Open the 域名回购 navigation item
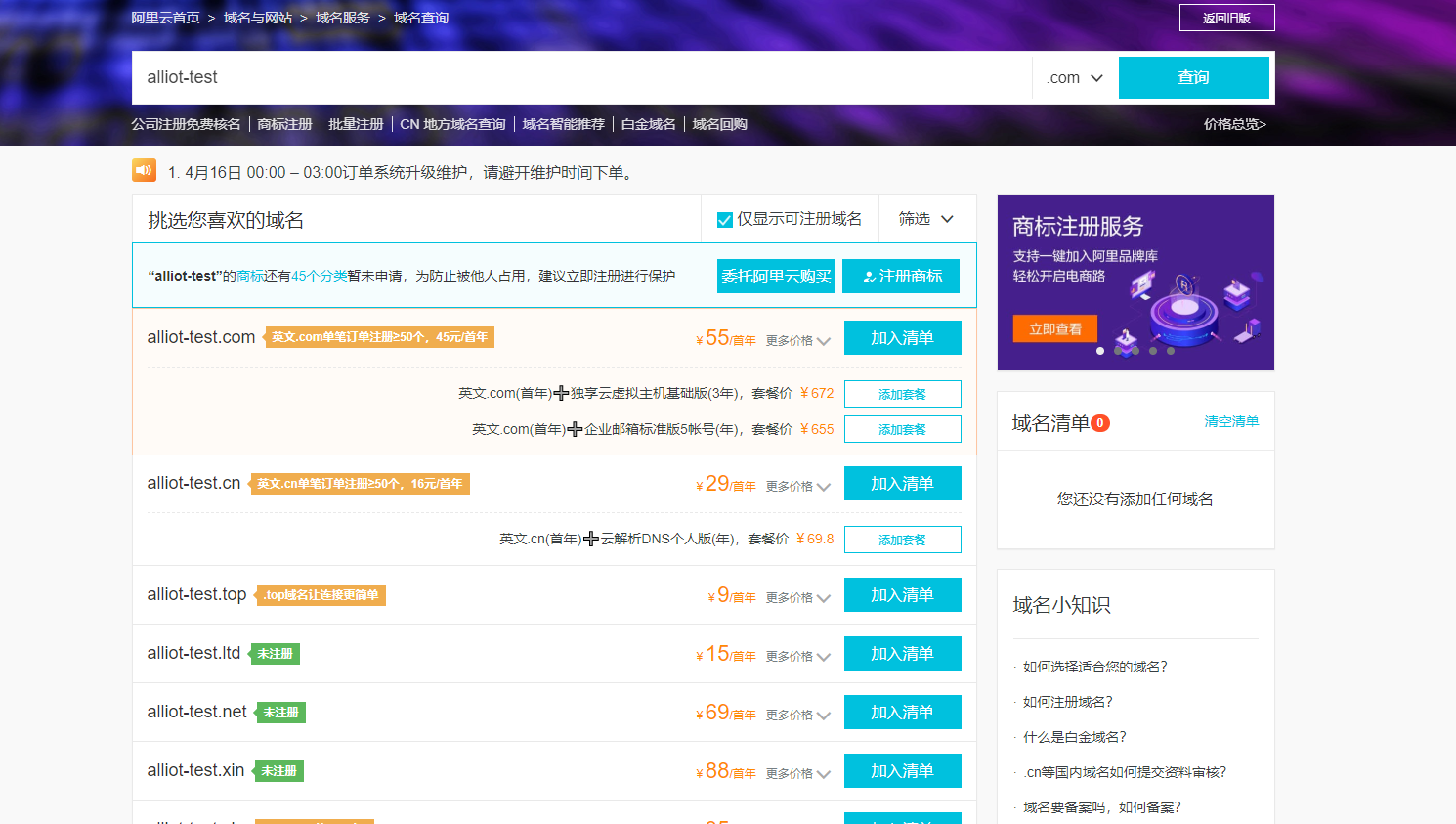The image size is (1456, 824). click(x=719, y=124)
